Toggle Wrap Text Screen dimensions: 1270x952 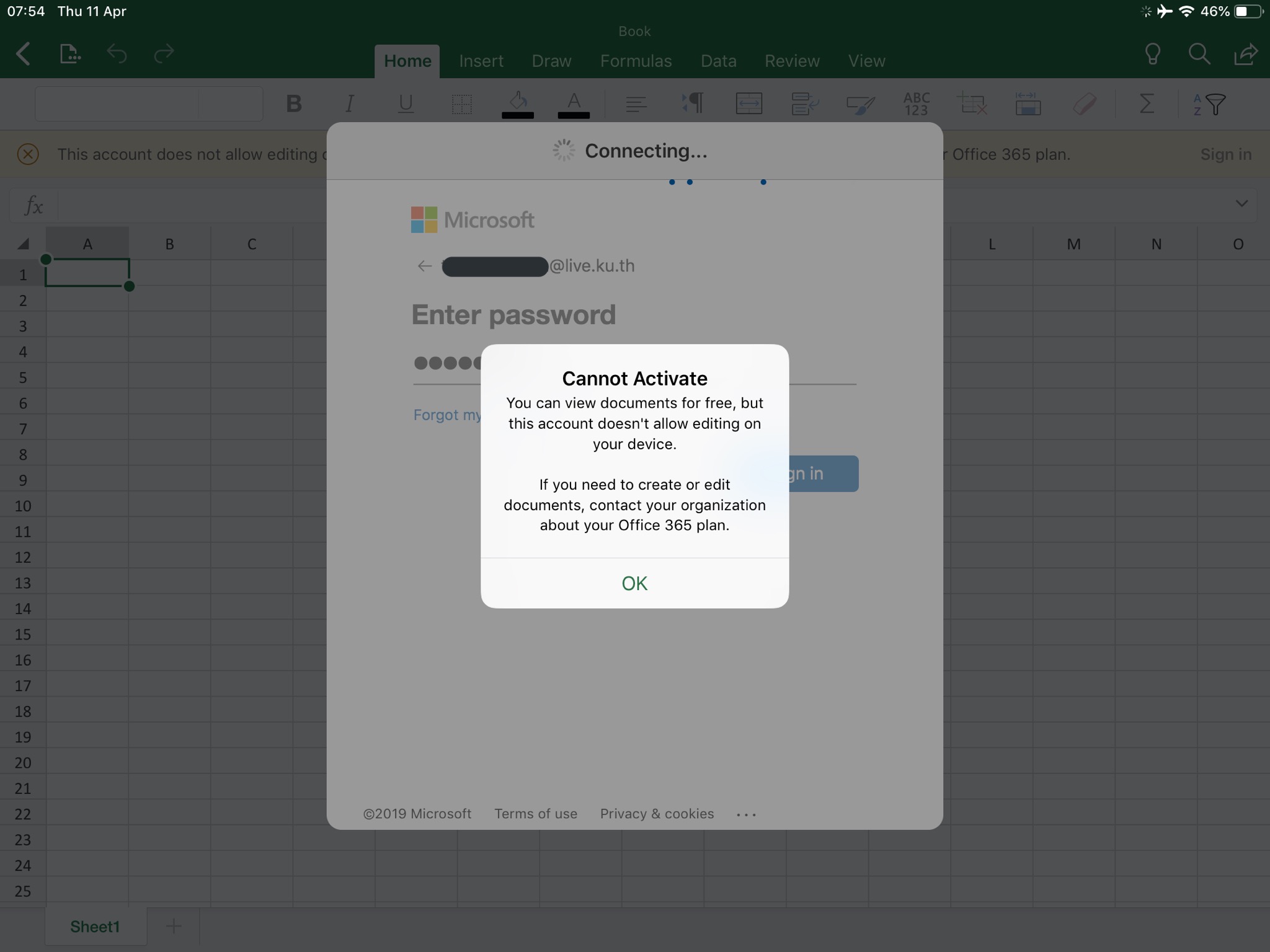pyautogui.click(x=805, y=104)
